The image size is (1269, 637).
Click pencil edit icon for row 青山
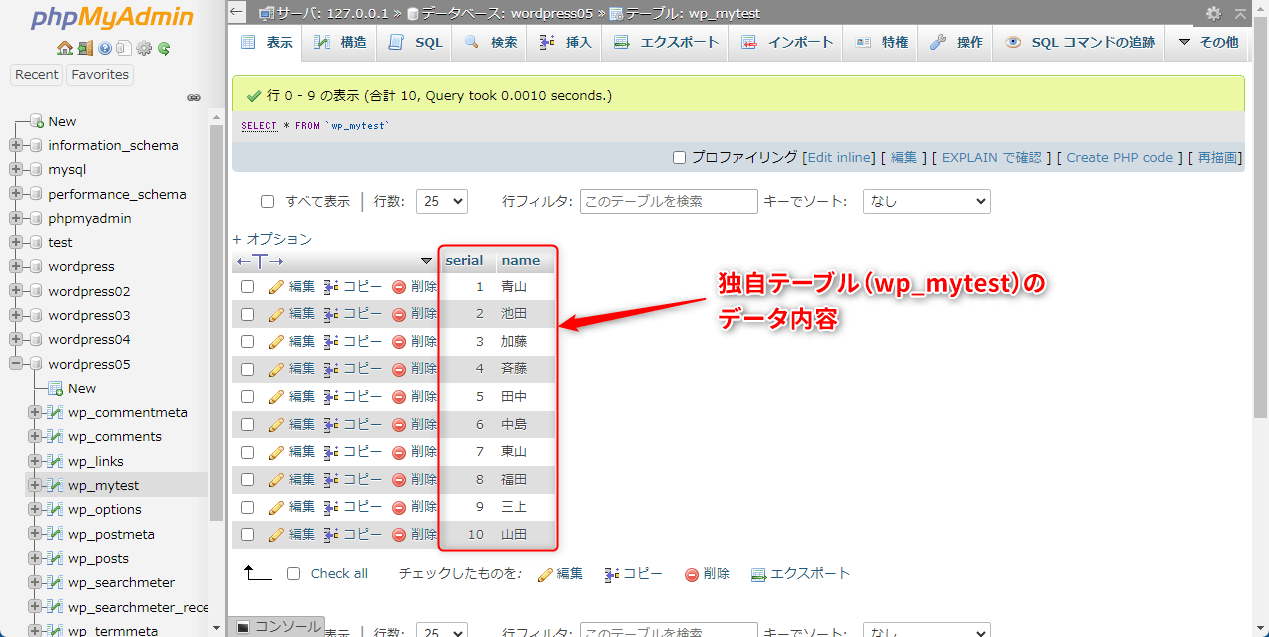277,287
